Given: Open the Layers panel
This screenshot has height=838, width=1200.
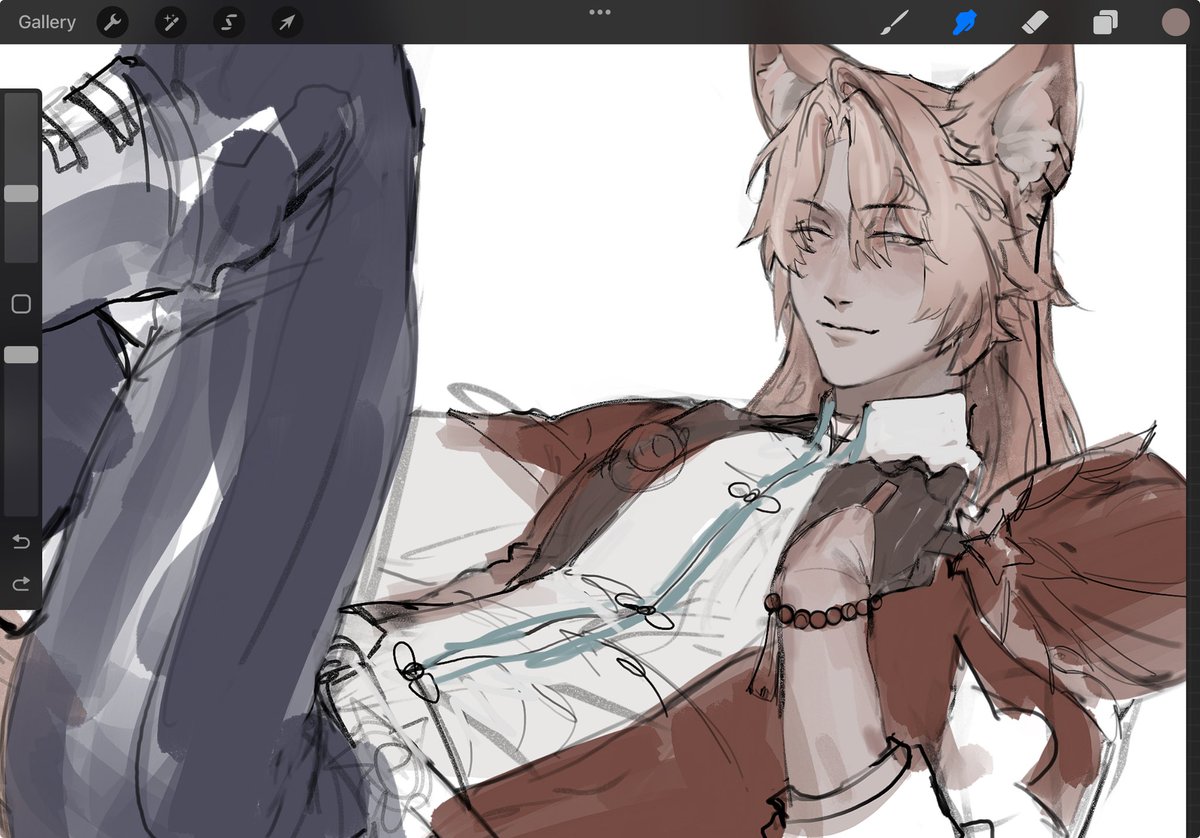Looking at the screenshot, I should tap(1105, 22).
